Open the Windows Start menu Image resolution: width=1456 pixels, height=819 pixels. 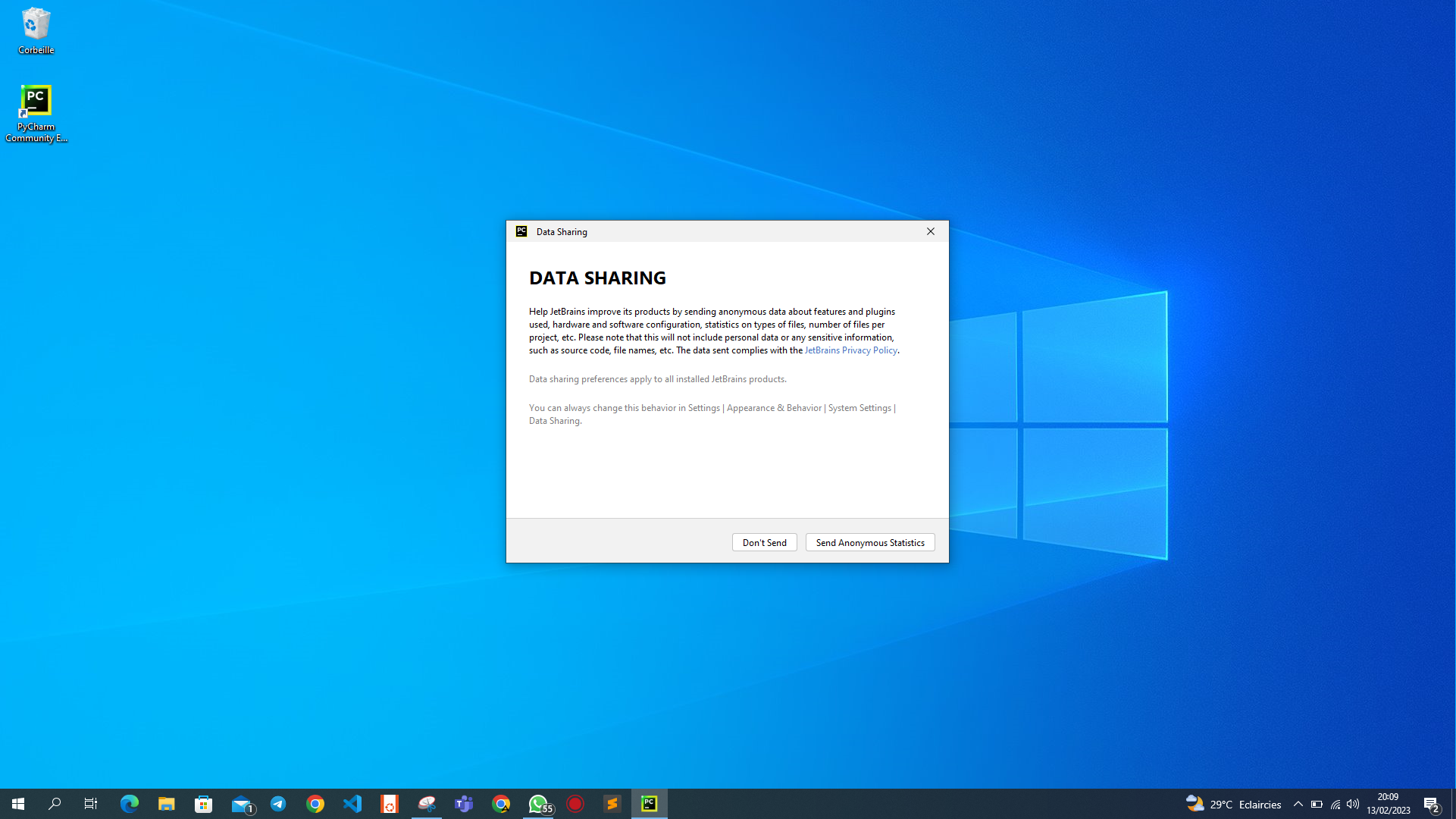tap(18, 804)
